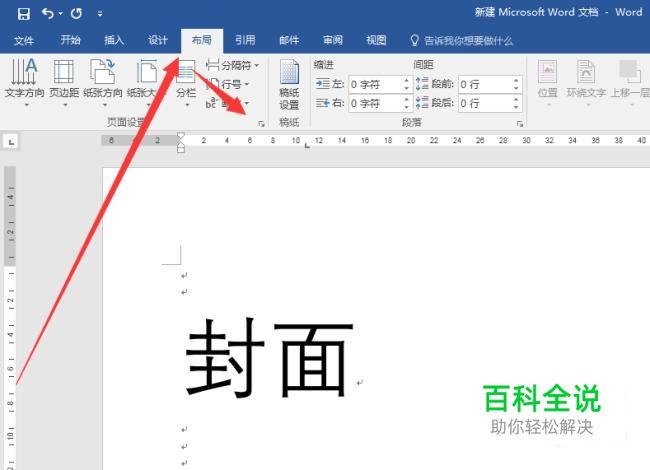
Task: Switch to the 开始 ribbon tab
Action: pyautogui.click(x=70, y=40)
